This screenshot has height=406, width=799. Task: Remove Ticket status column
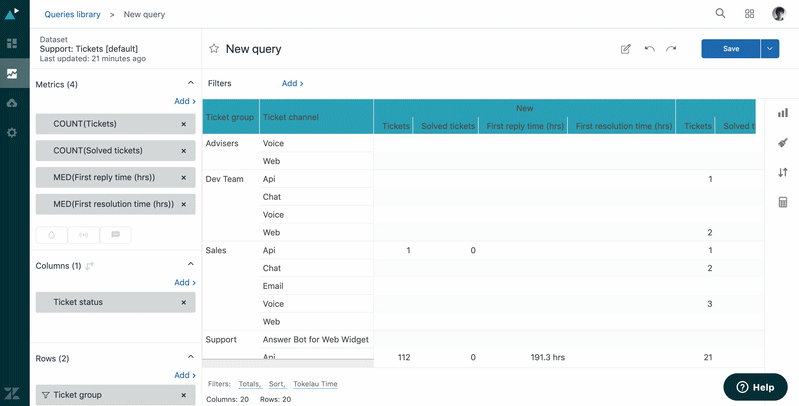pos(183,302)
